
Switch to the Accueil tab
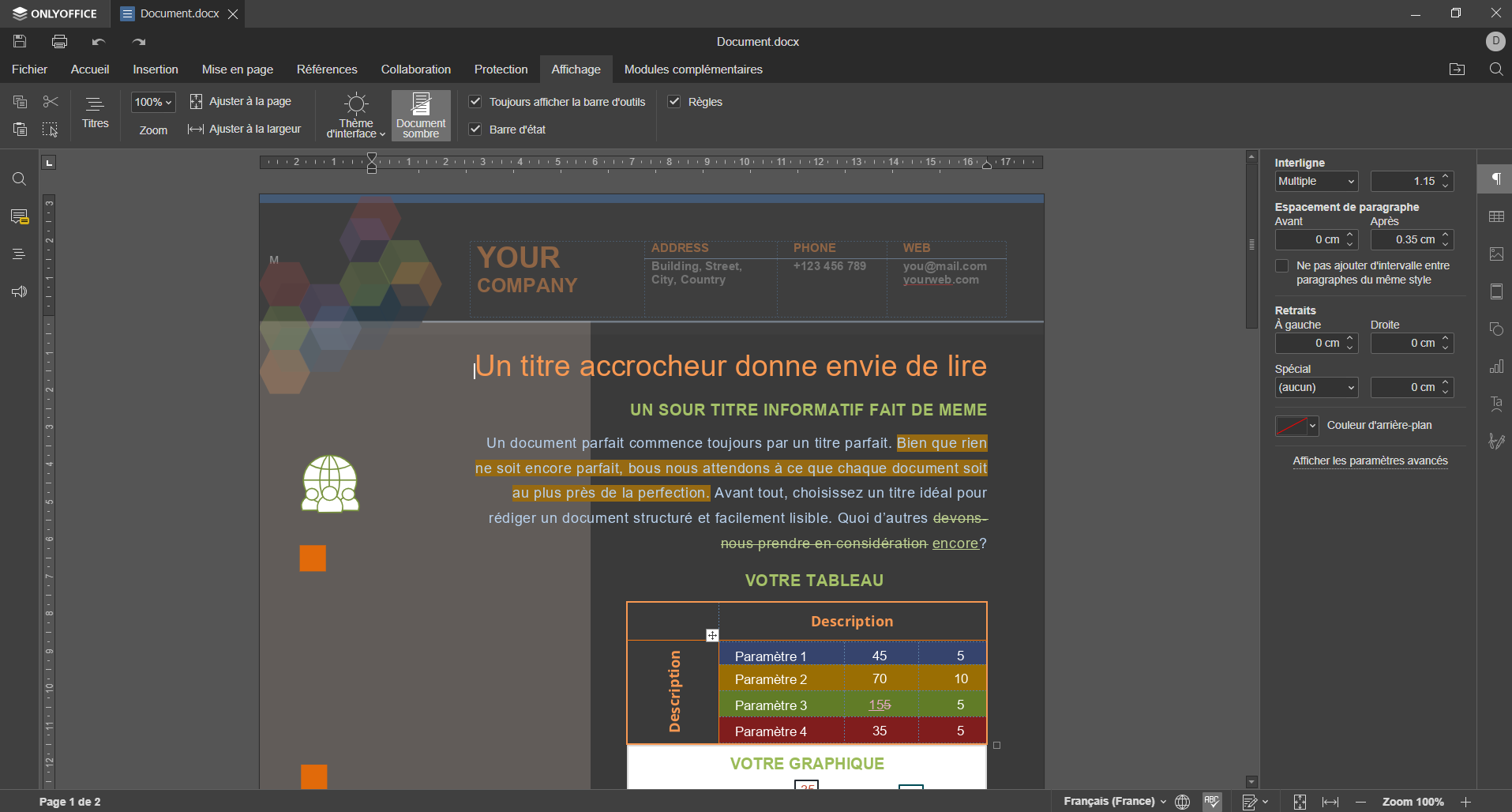point(90,70)
